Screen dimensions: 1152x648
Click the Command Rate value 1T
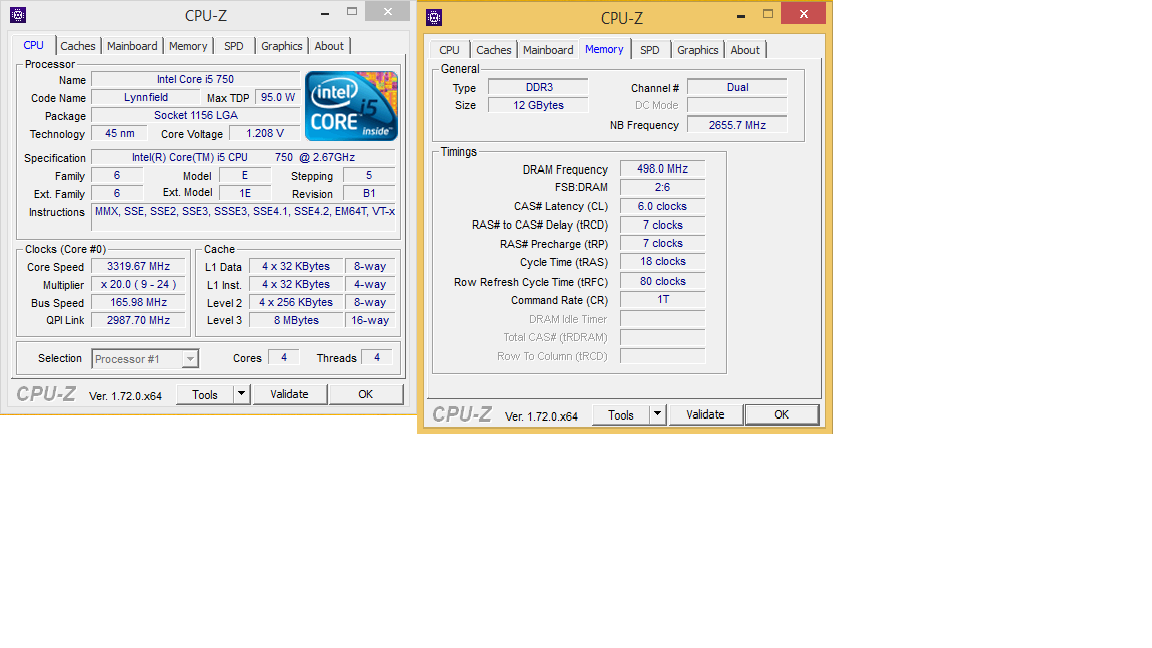point(663,300)
